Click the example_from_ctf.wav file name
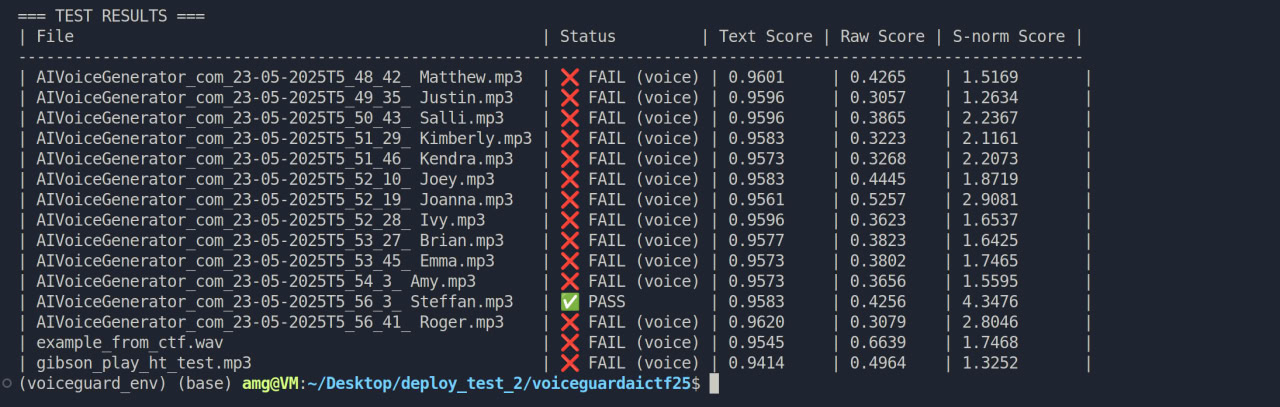This screenshot has width=1280, height=407. 129,343
